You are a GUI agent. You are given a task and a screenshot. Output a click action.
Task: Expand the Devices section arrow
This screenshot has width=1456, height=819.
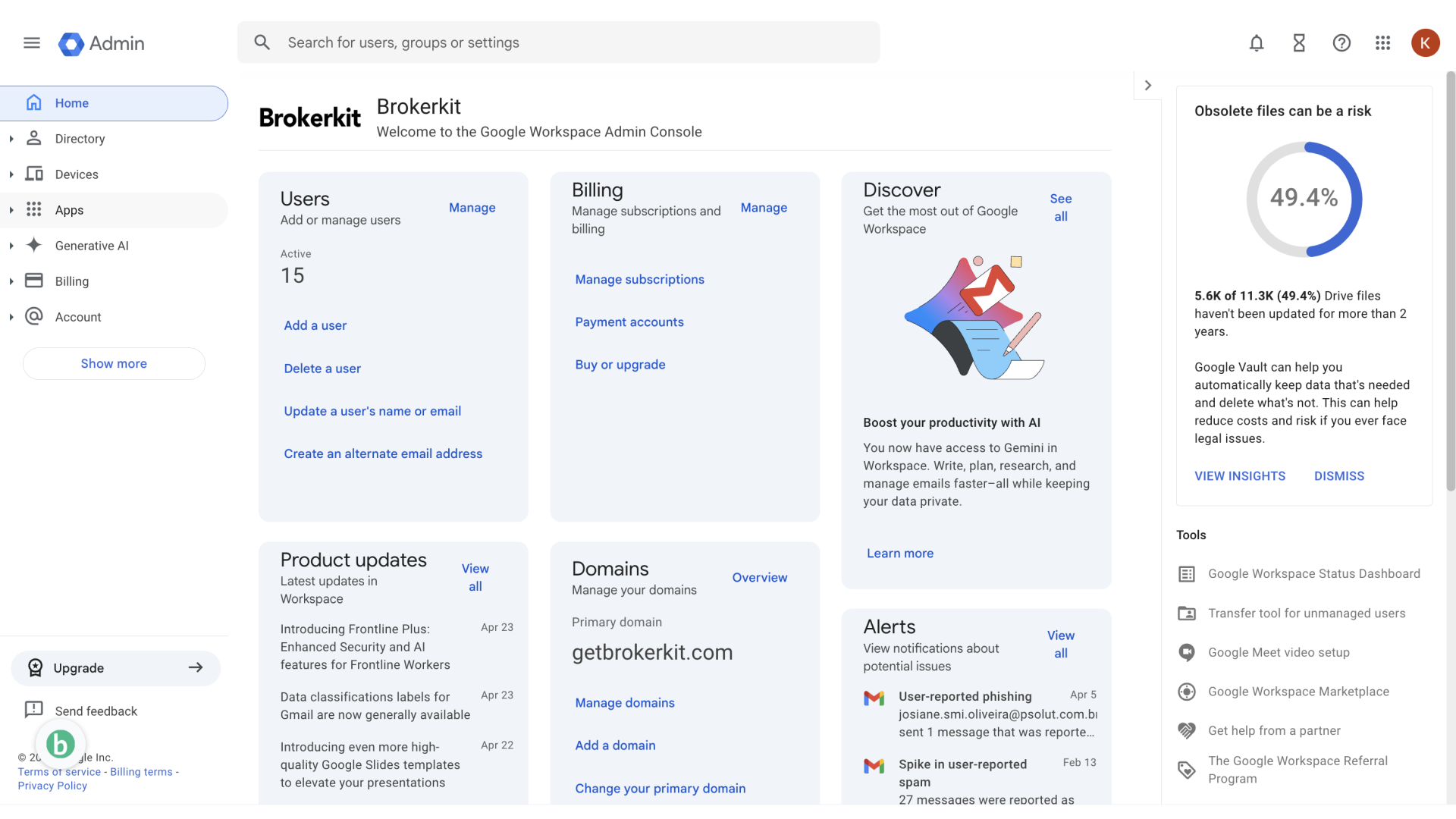pyautogui.click(x=11, y=174)
